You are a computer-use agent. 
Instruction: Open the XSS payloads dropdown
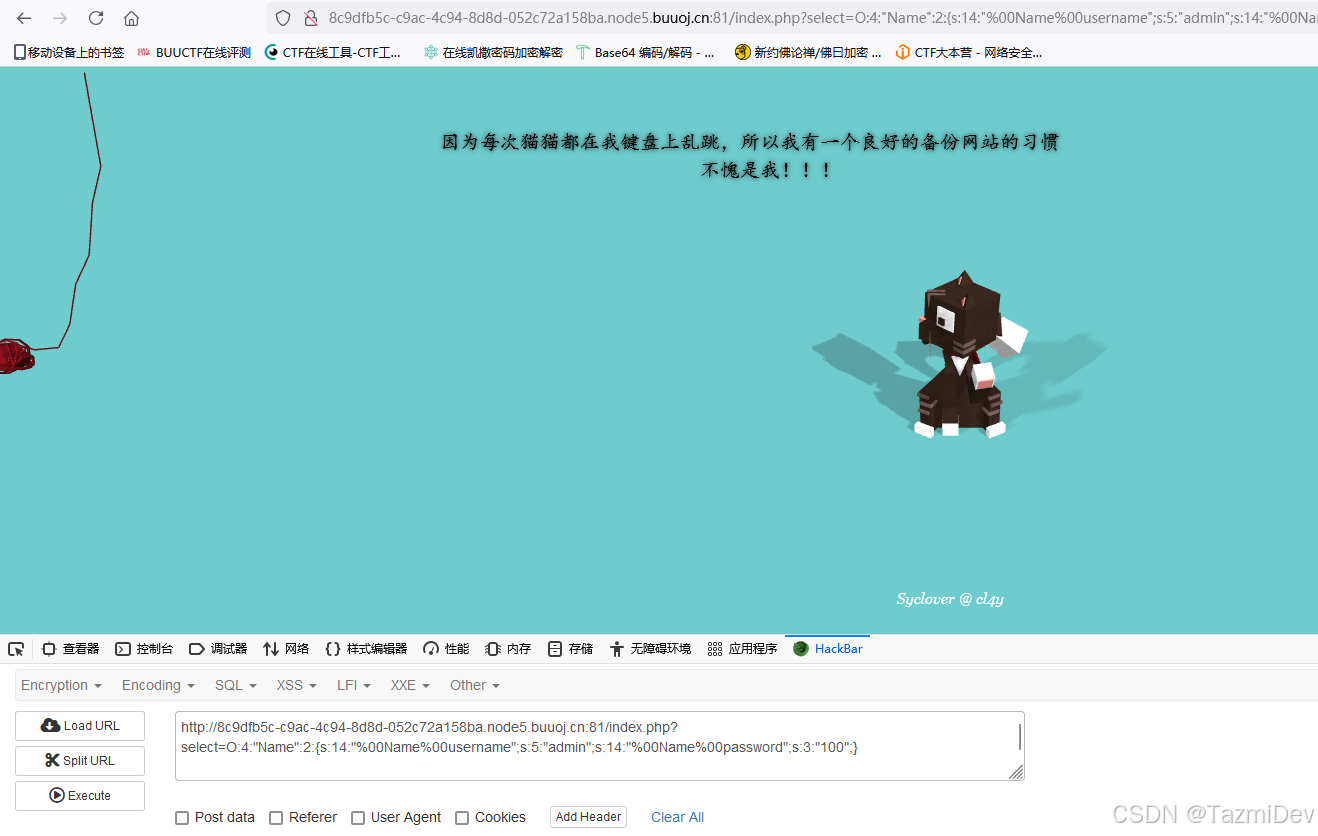pyautogui.click(x=295, y=685)
